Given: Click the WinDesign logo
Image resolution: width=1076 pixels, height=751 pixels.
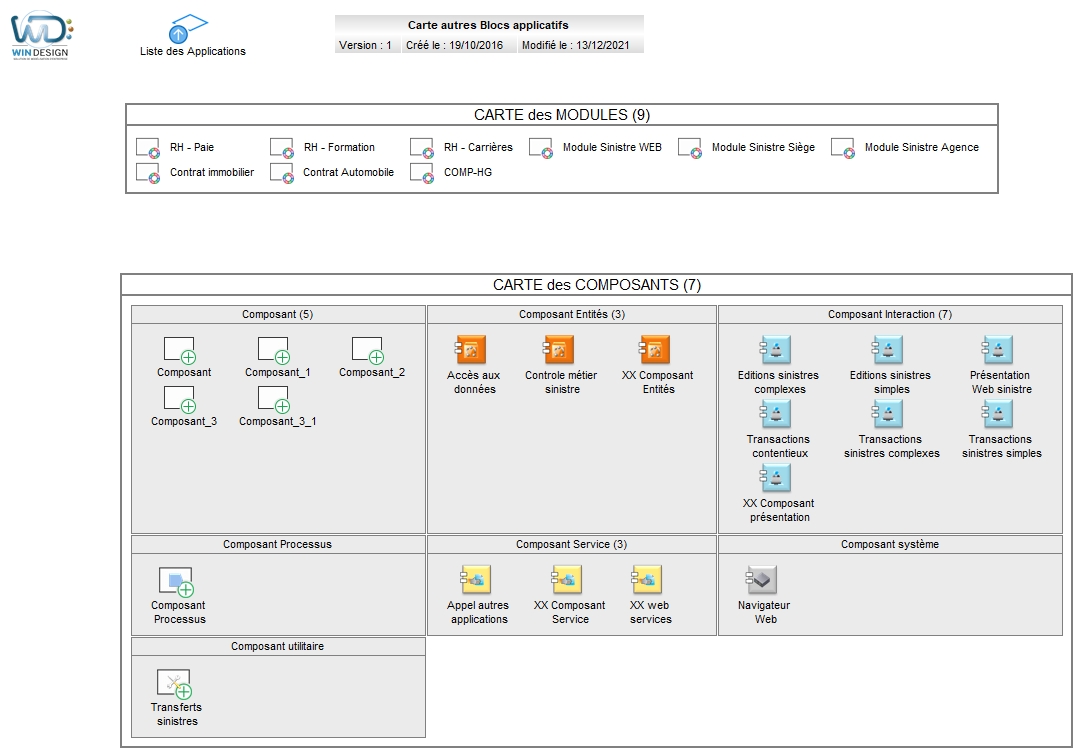Looking at the screenshot, I should [x=41, y=35].
